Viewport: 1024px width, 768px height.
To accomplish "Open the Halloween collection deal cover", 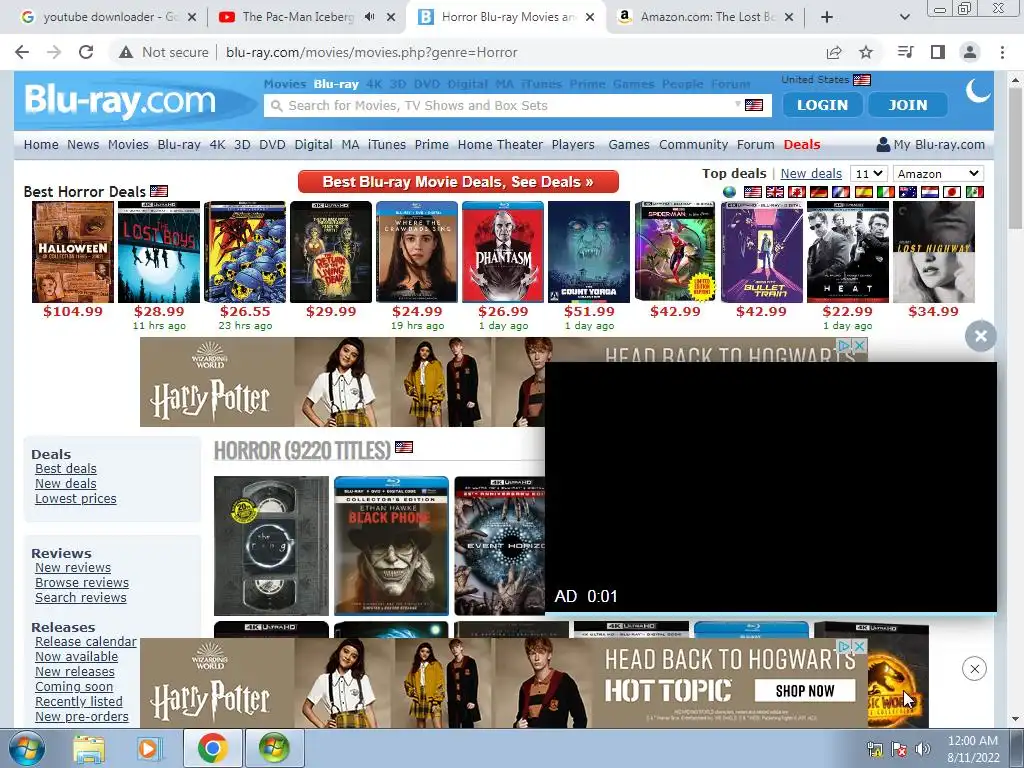I will click(72, 252).
